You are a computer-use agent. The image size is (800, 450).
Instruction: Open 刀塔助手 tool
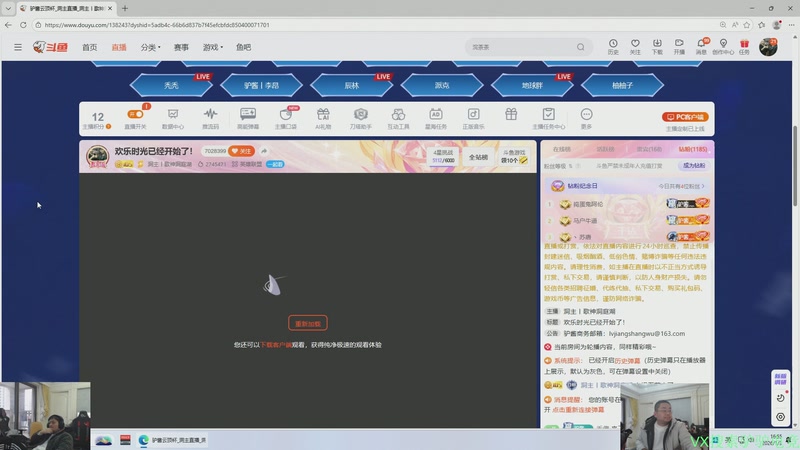[361, 119]
